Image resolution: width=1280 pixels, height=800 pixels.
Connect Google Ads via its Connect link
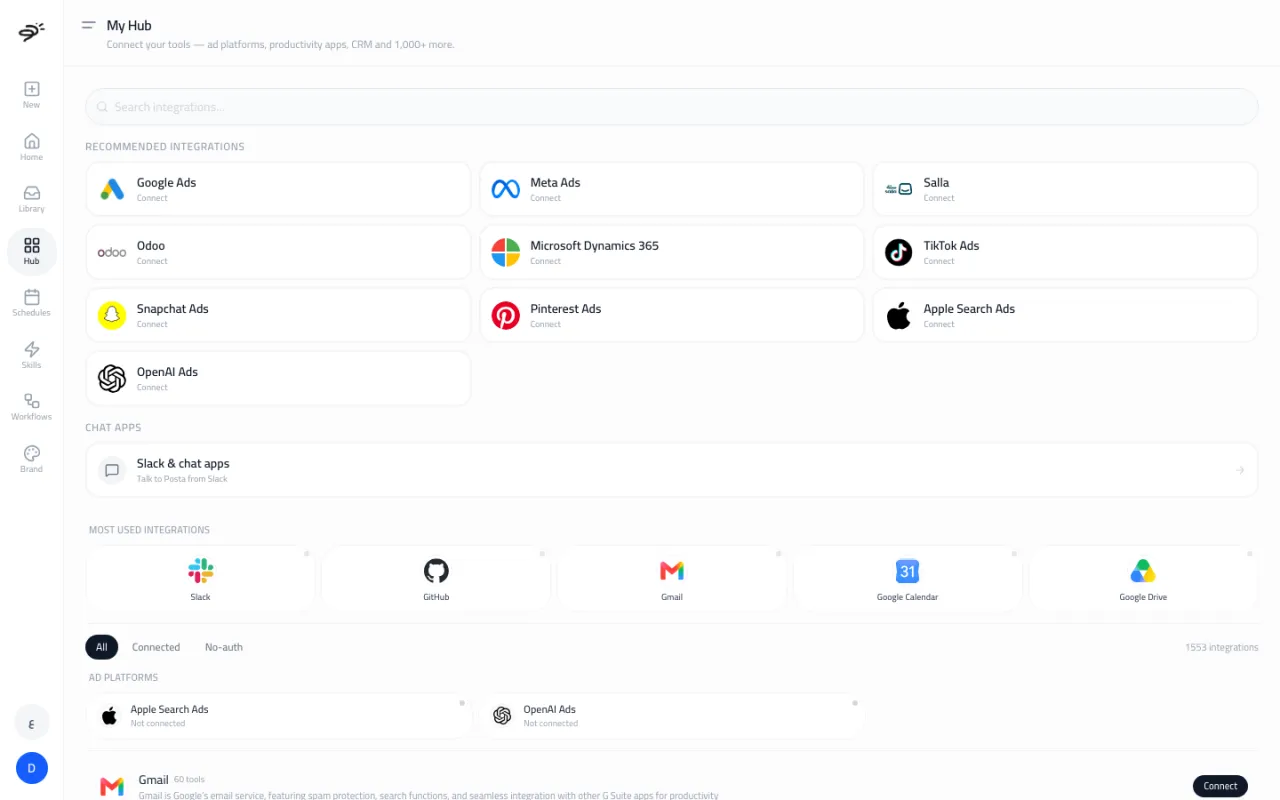click(152, 198)
